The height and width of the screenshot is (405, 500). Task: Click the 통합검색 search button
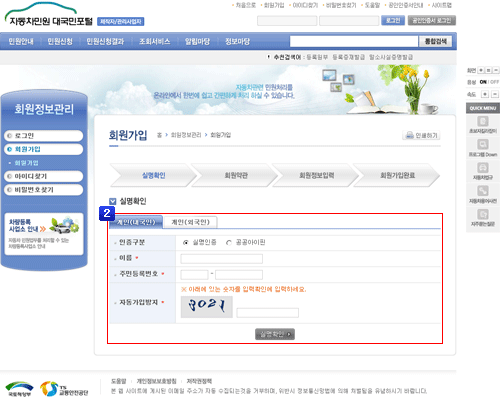coord(435,41)
